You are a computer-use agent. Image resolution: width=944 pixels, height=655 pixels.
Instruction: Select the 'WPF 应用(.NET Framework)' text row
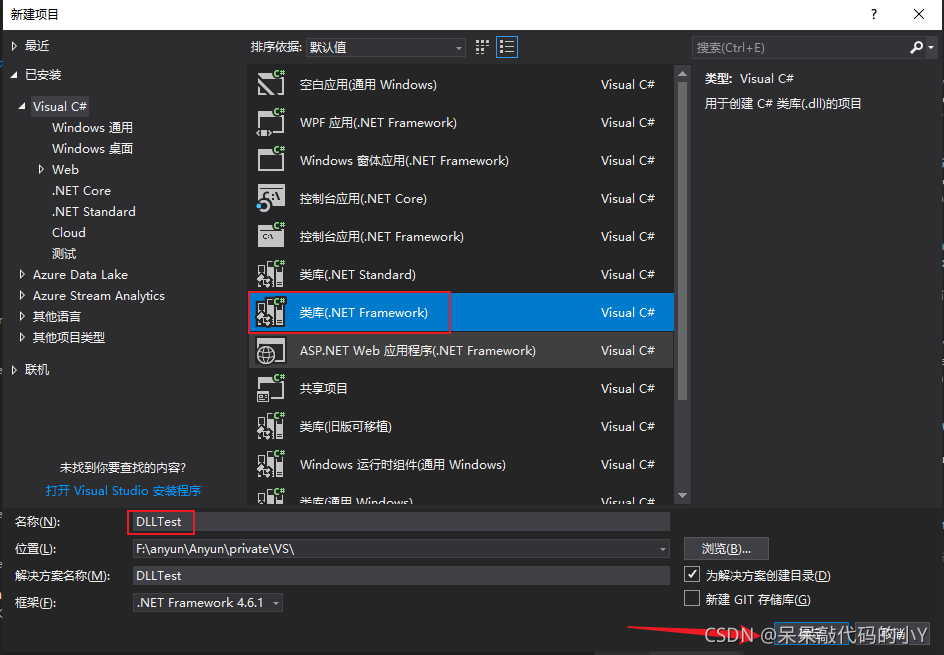click(x=378, y=123)
